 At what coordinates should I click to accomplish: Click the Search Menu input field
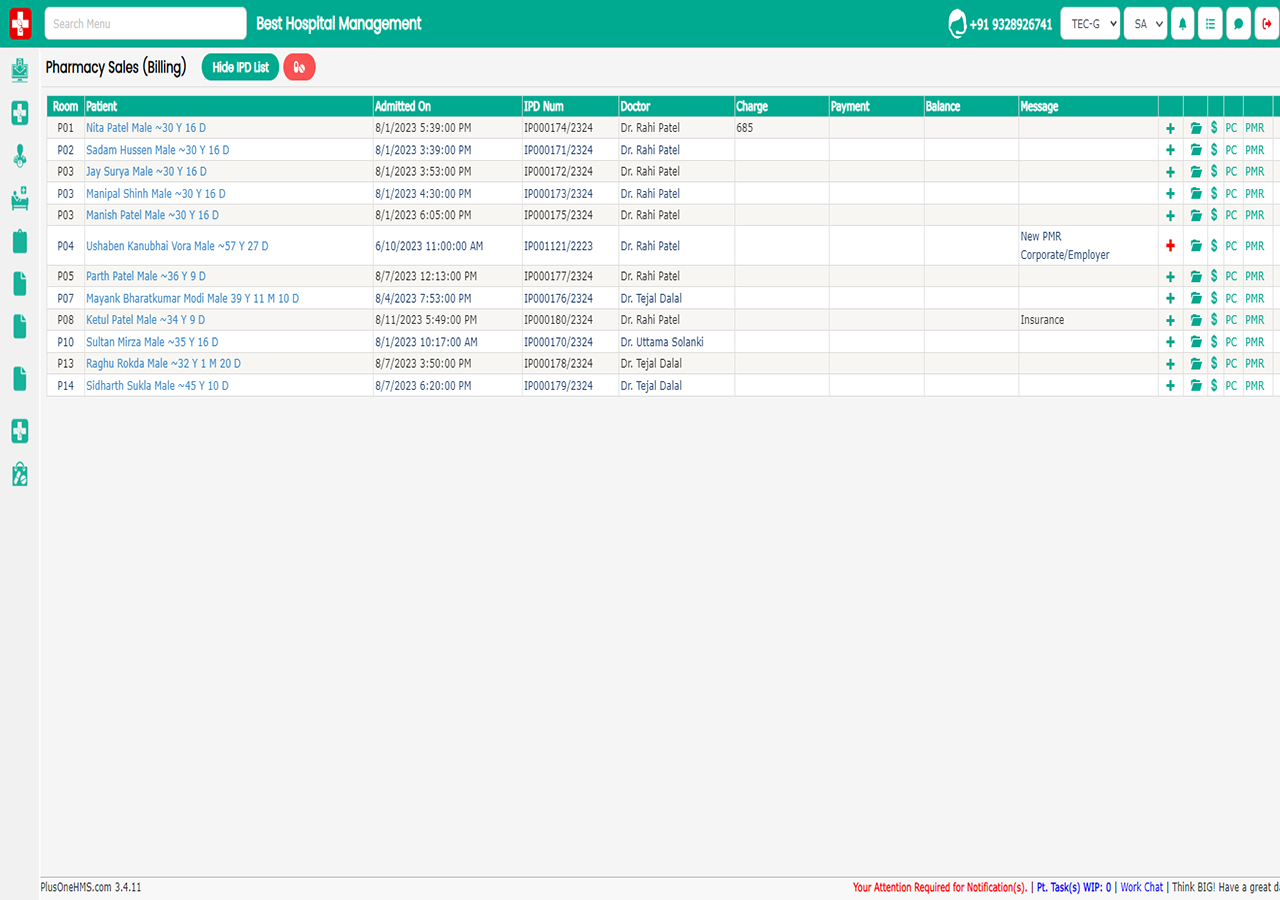coord(145,24)
